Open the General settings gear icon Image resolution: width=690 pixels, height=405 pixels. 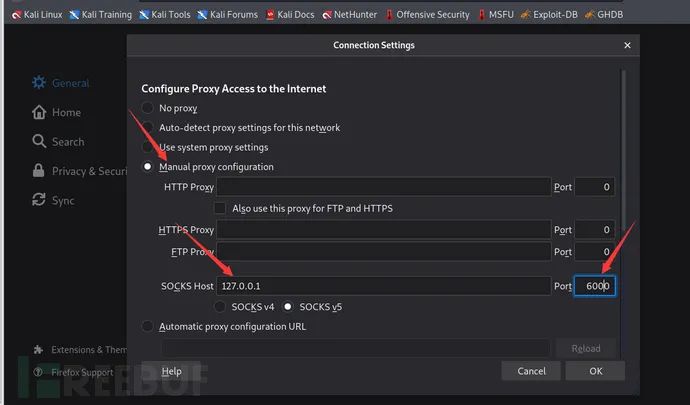pos(39,82)
